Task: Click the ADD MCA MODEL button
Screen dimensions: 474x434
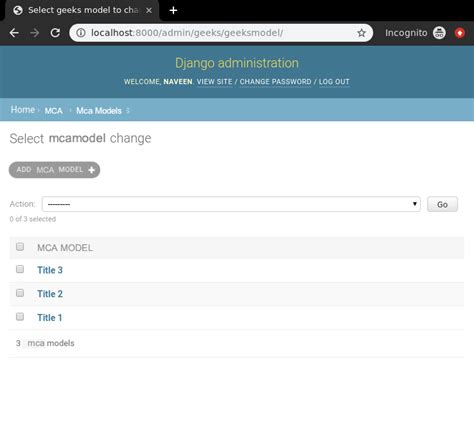Action: click(x=54, y=170)
